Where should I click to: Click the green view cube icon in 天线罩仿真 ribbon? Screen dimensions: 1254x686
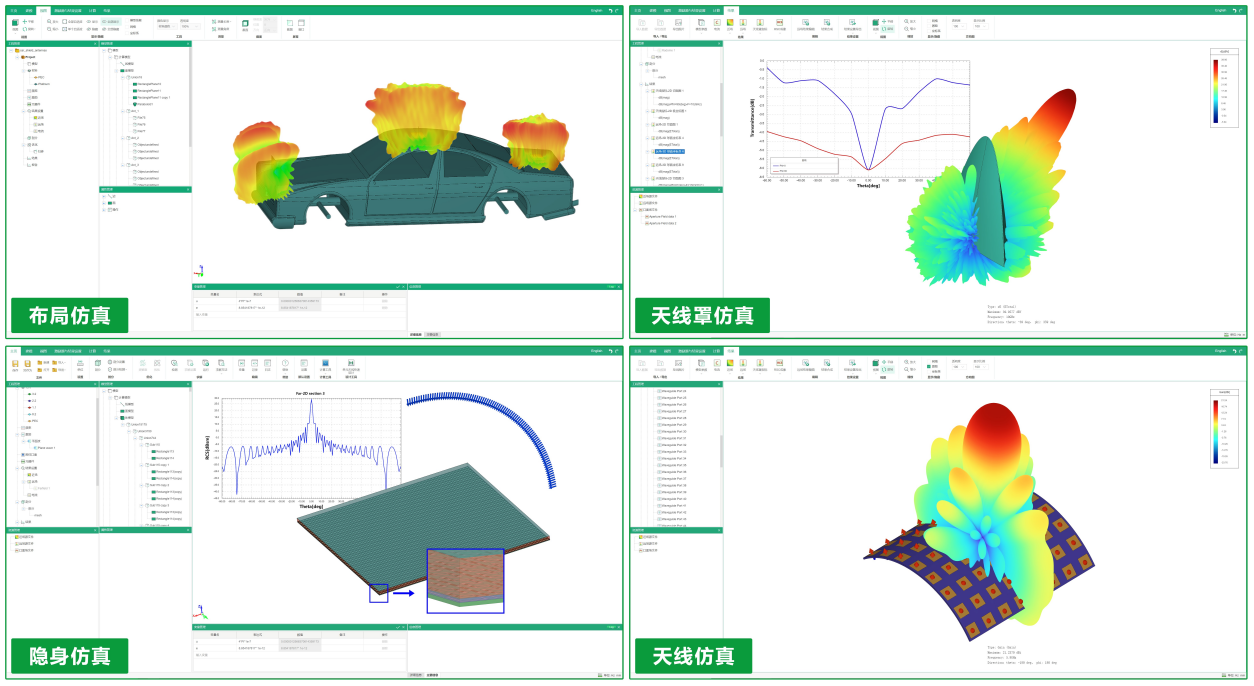pyautogui.click(x=875, y=22)
